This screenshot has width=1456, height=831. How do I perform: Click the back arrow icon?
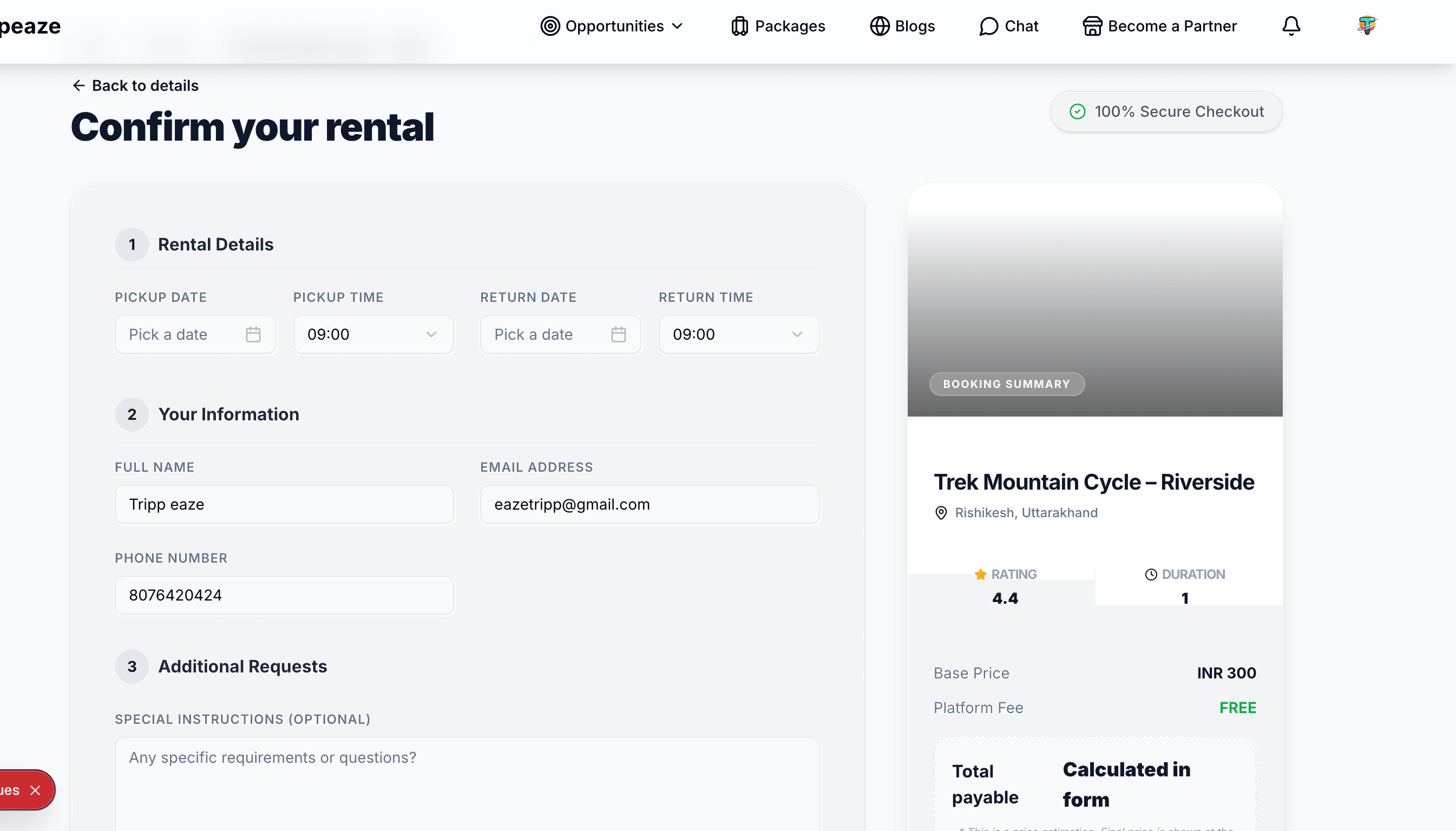pos(79,85)
